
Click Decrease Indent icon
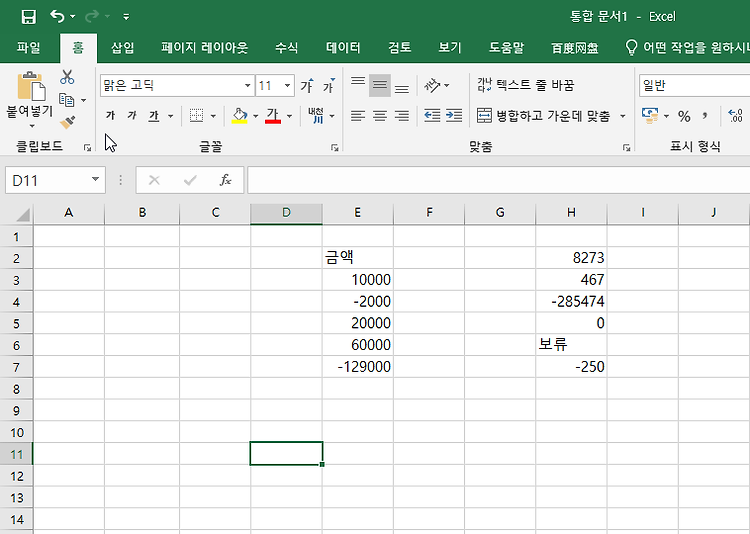[x=432, y=115]
